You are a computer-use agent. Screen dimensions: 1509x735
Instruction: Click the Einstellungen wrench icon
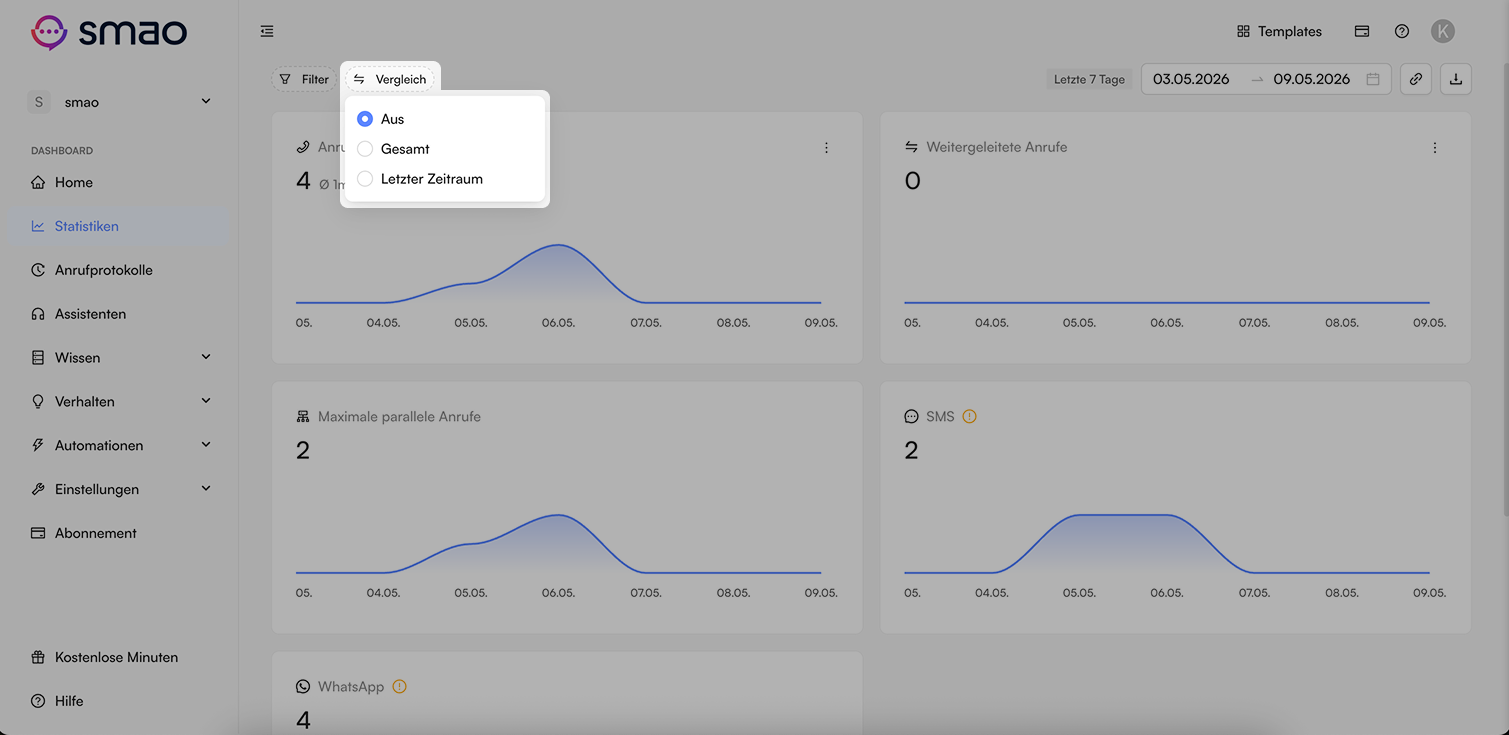pos(38,489)
